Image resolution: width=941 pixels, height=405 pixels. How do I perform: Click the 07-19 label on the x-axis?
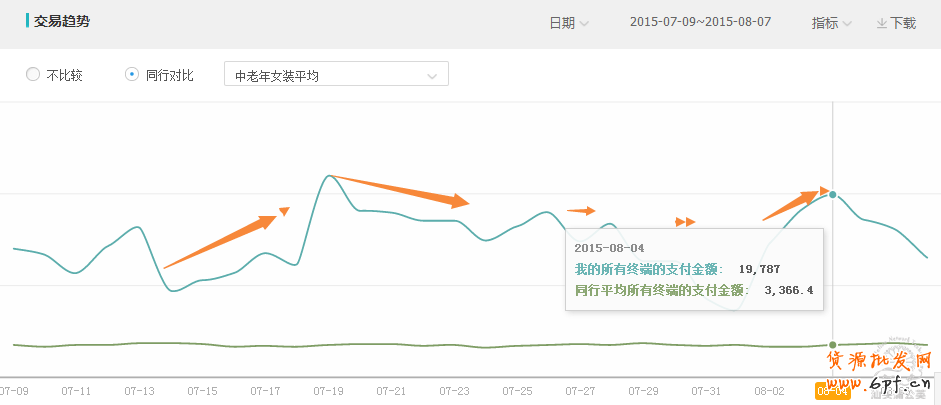point(329,391)
